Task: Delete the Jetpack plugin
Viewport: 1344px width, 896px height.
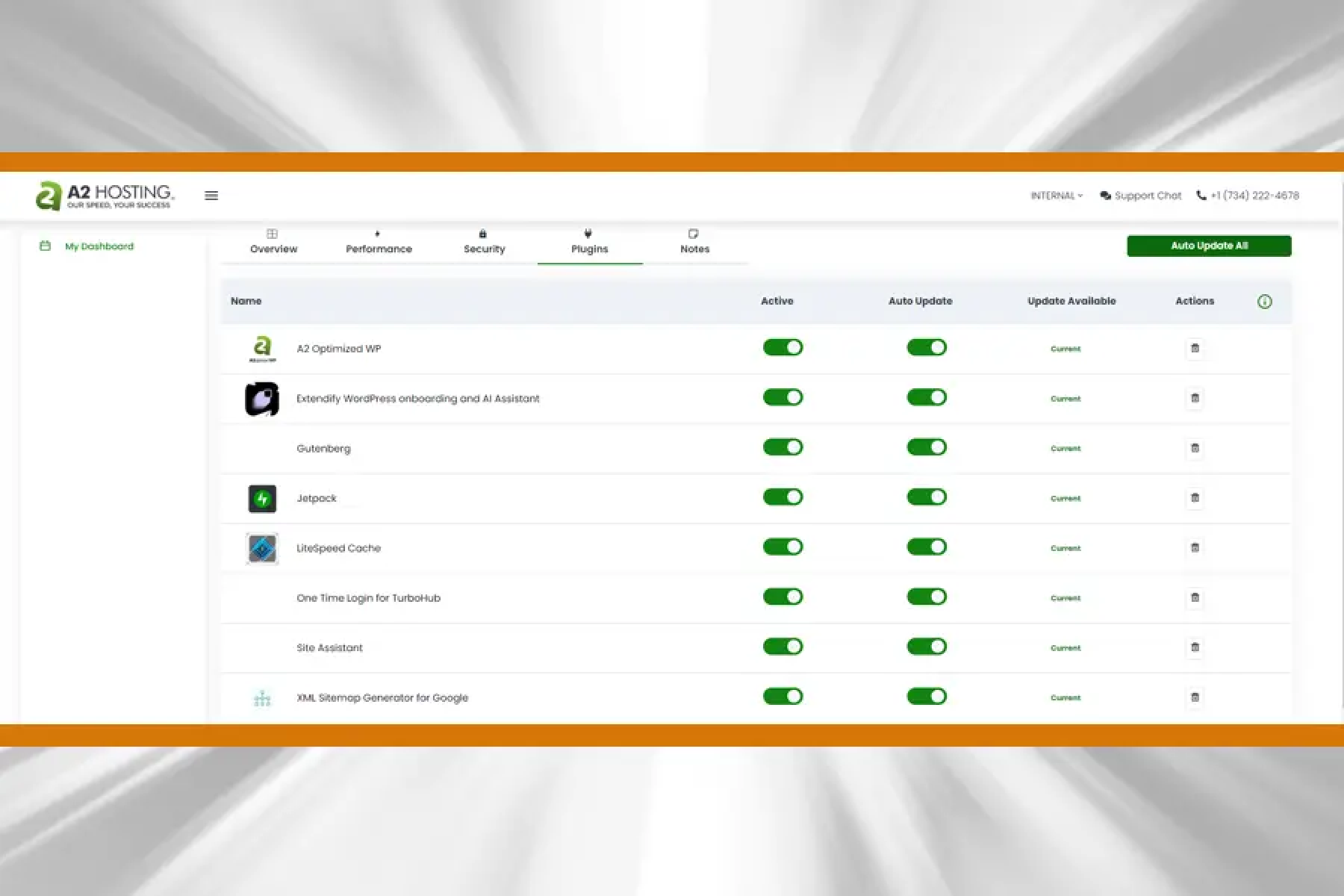Action: 1195,498
